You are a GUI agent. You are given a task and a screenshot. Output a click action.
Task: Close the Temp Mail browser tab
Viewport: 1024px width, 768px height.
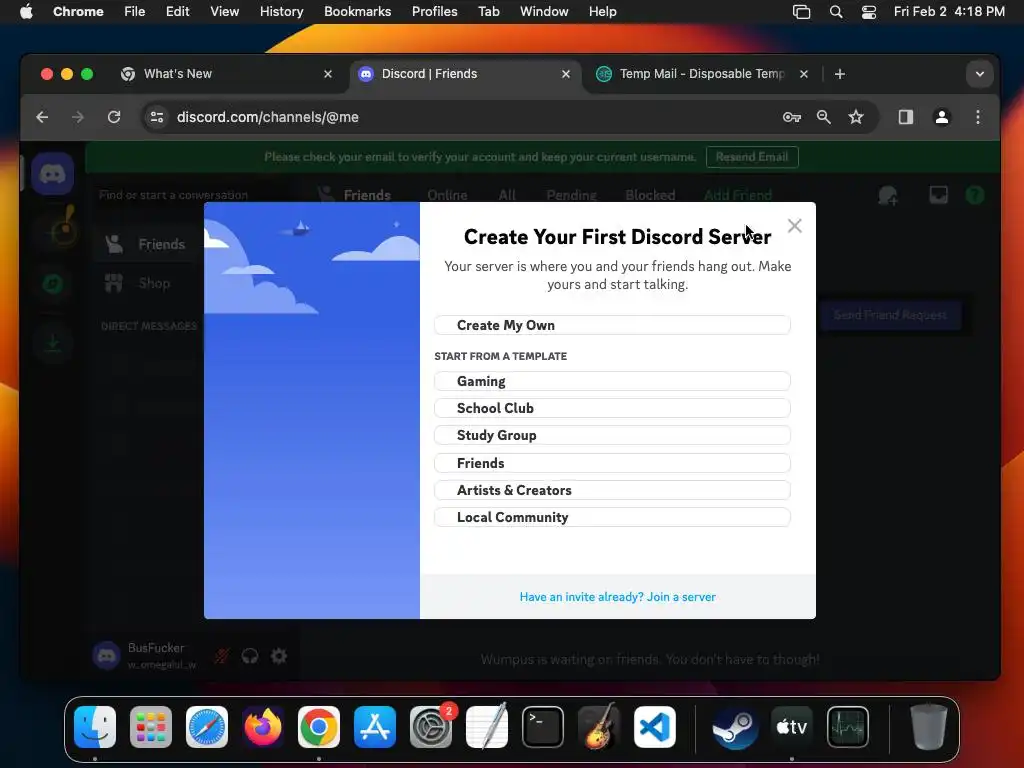pos(804,74)
